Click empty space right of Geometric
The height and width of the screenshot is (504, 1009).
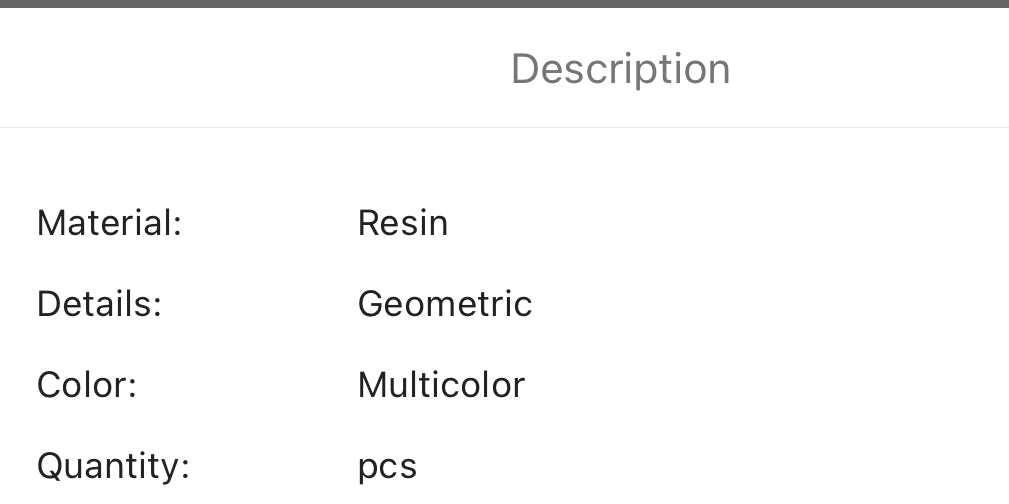point(770,304)
